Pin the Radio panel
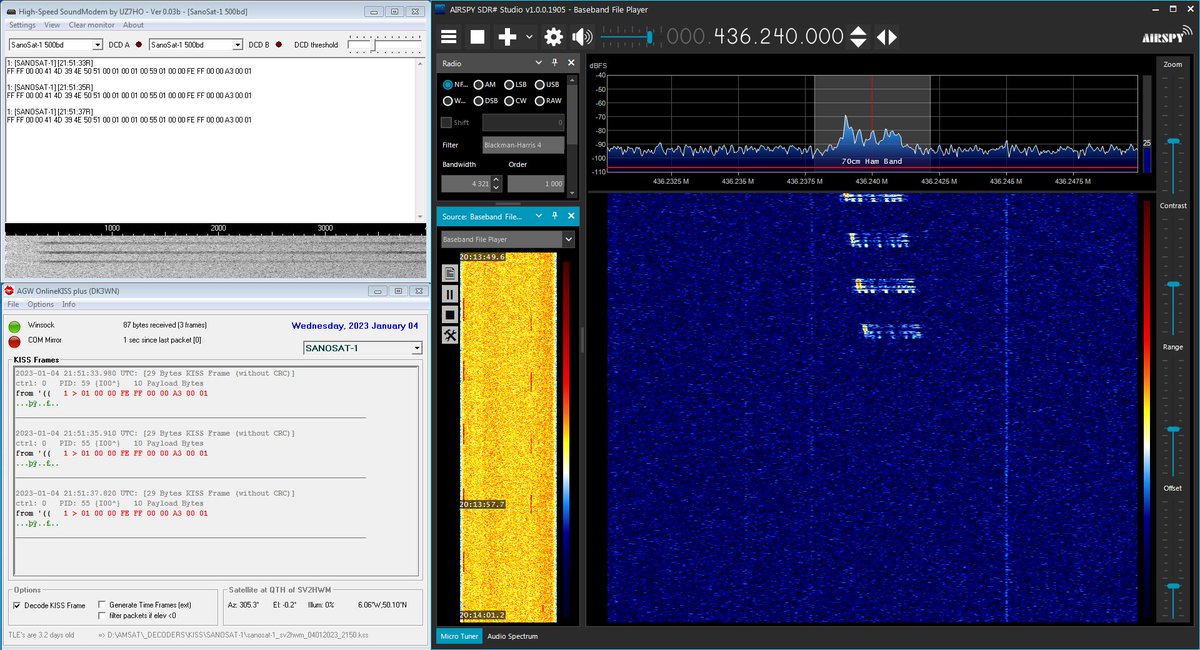1200x650 pixels. click(556, 62)
